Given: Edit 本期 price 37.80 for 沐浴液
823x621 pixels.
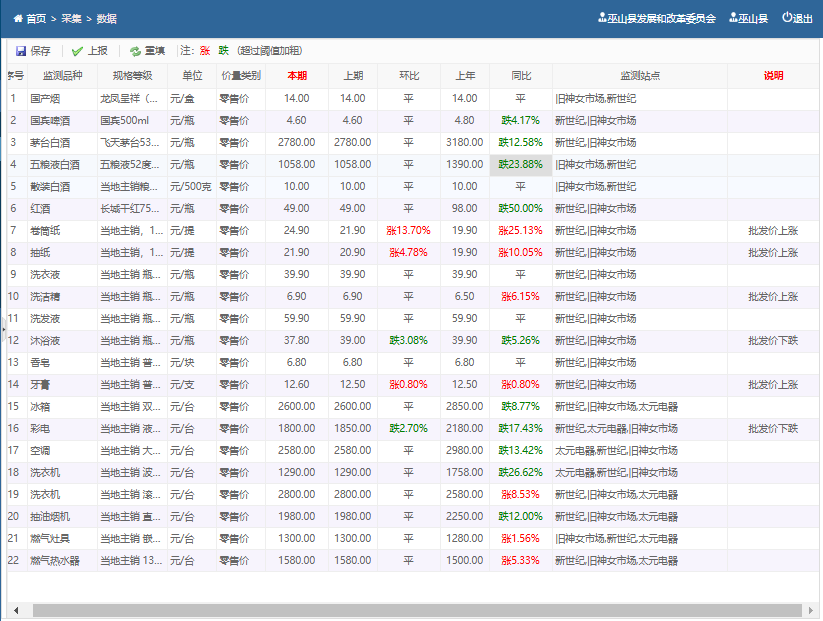Looking at the screenshot, I should 297,341.
